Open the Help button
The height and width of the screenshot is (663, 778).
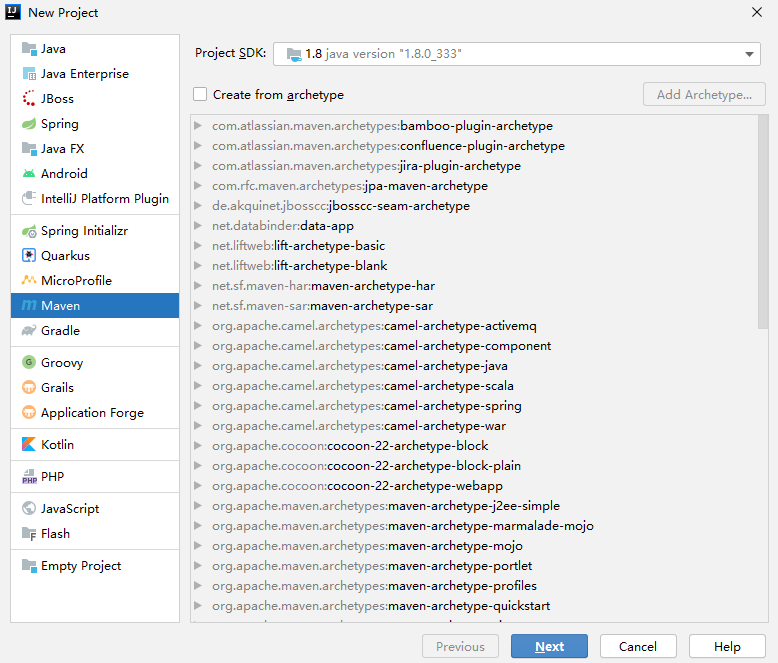pyautogui.click(x=727, y=647)
